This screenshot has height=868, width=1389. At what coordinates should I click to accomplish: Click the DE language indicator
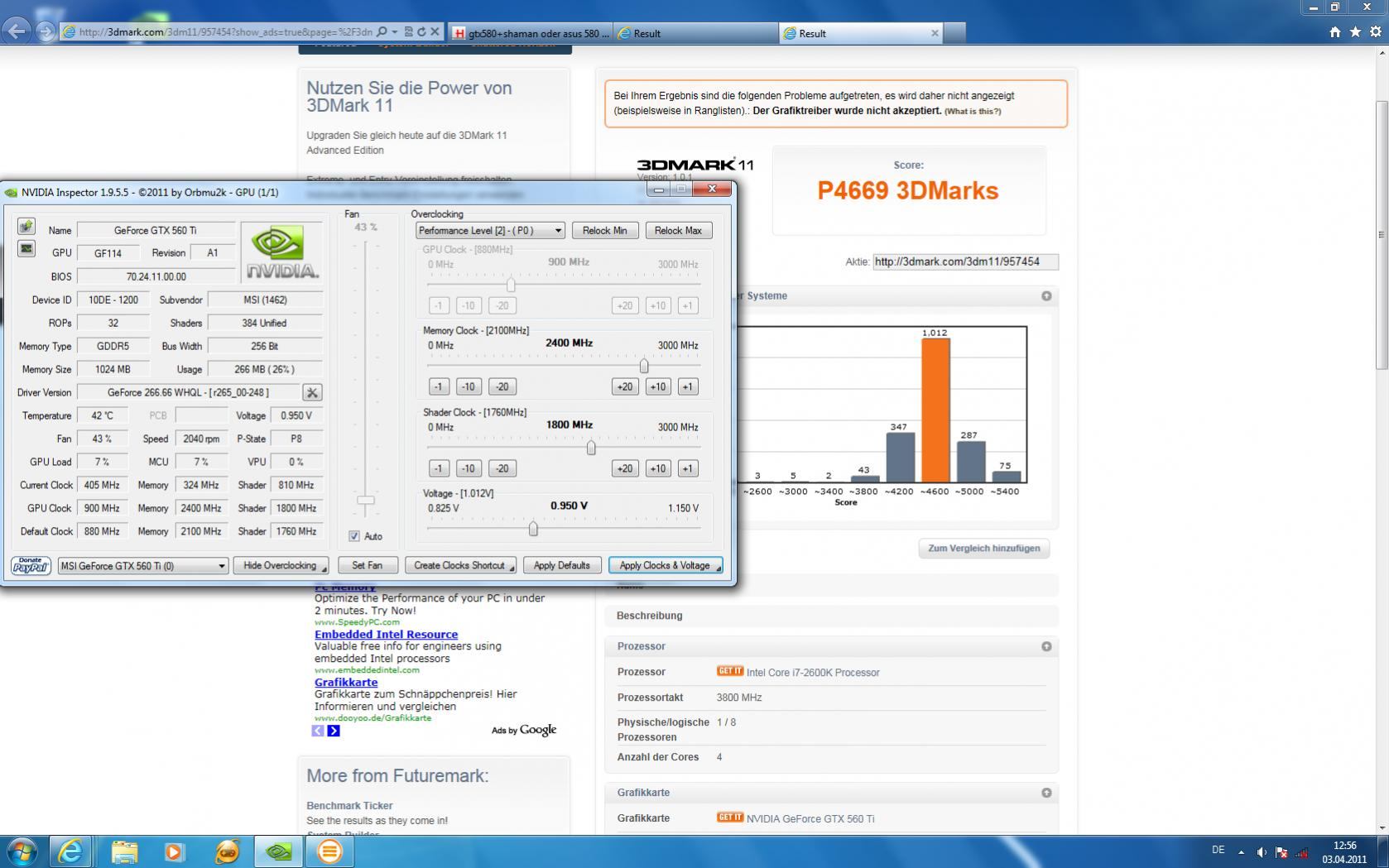tap(1218, 850)
